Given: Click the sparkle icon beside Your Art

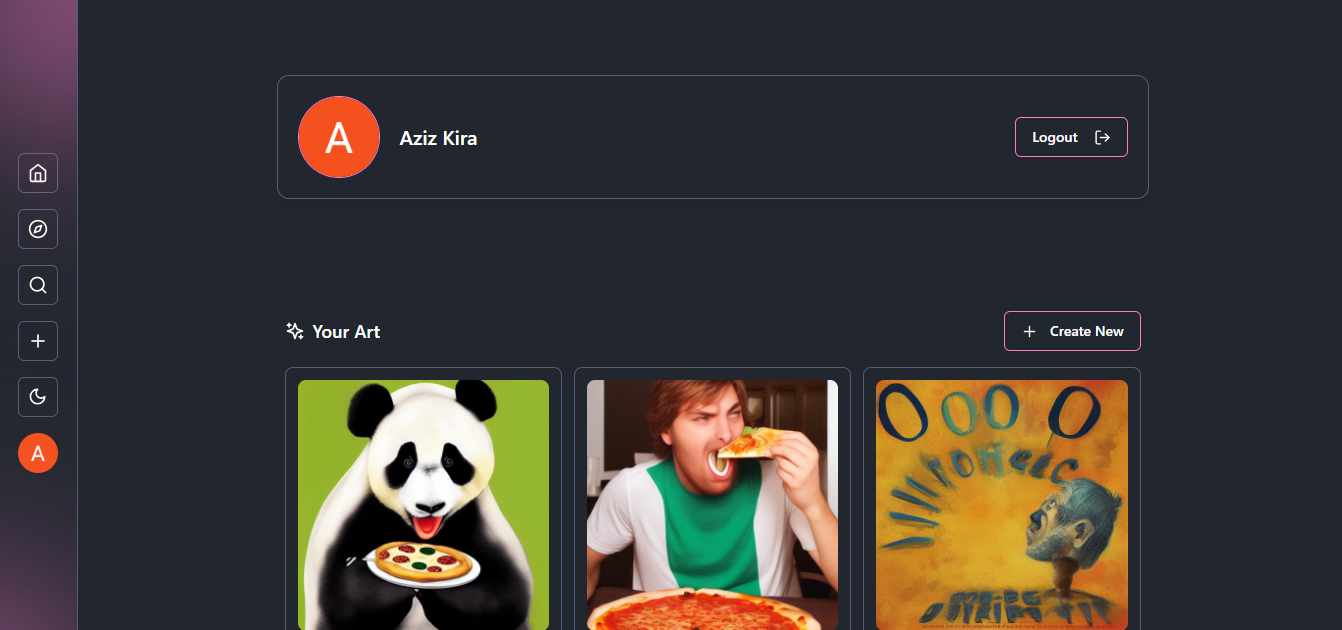Looking at the screenshot, I should pyautogui.click(x=295, y=331).
